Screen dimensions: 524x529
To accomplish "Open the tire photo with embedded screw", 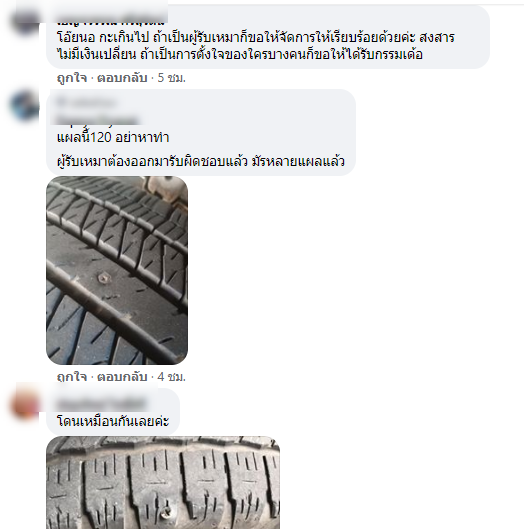I will point(117,270).
